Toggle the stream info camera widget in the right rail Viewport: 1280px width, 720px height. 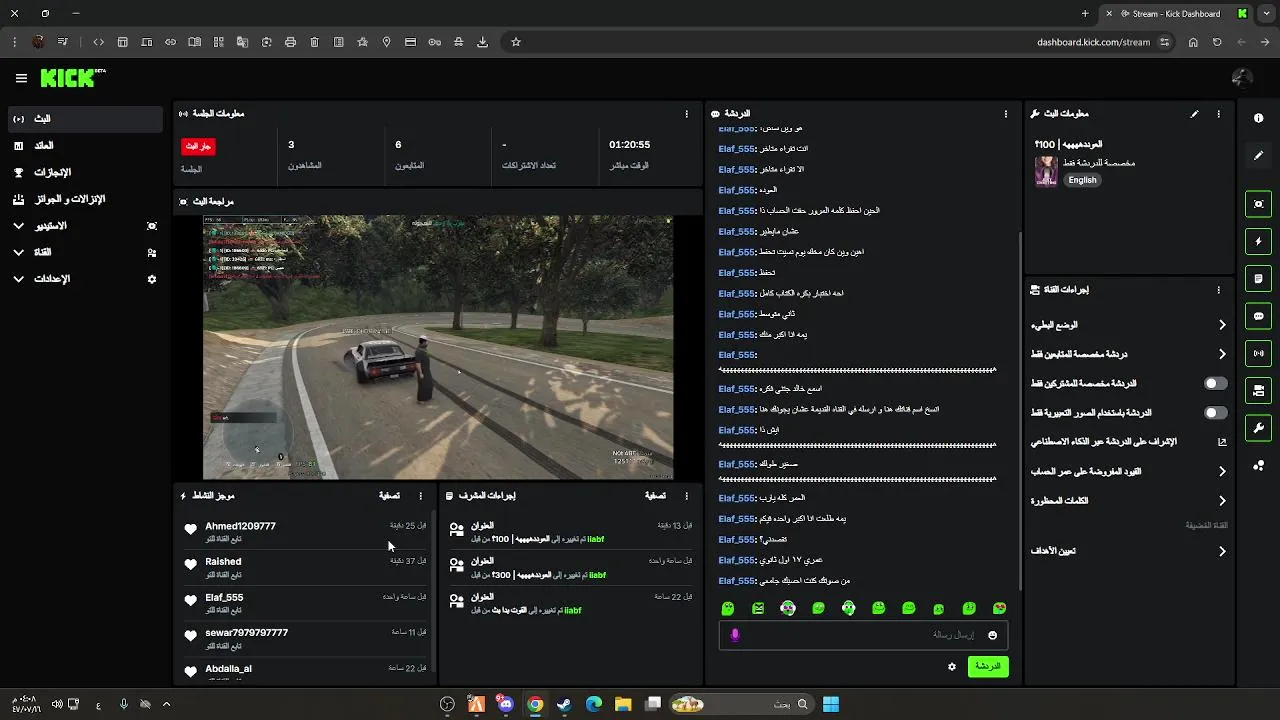pyautogui.click(x=1258, y=390)
